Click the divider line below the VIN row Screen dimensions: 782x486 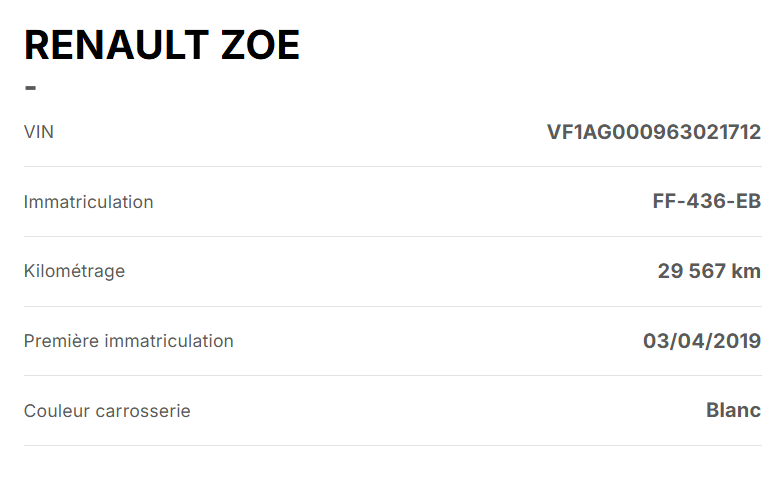click(393, 166)
